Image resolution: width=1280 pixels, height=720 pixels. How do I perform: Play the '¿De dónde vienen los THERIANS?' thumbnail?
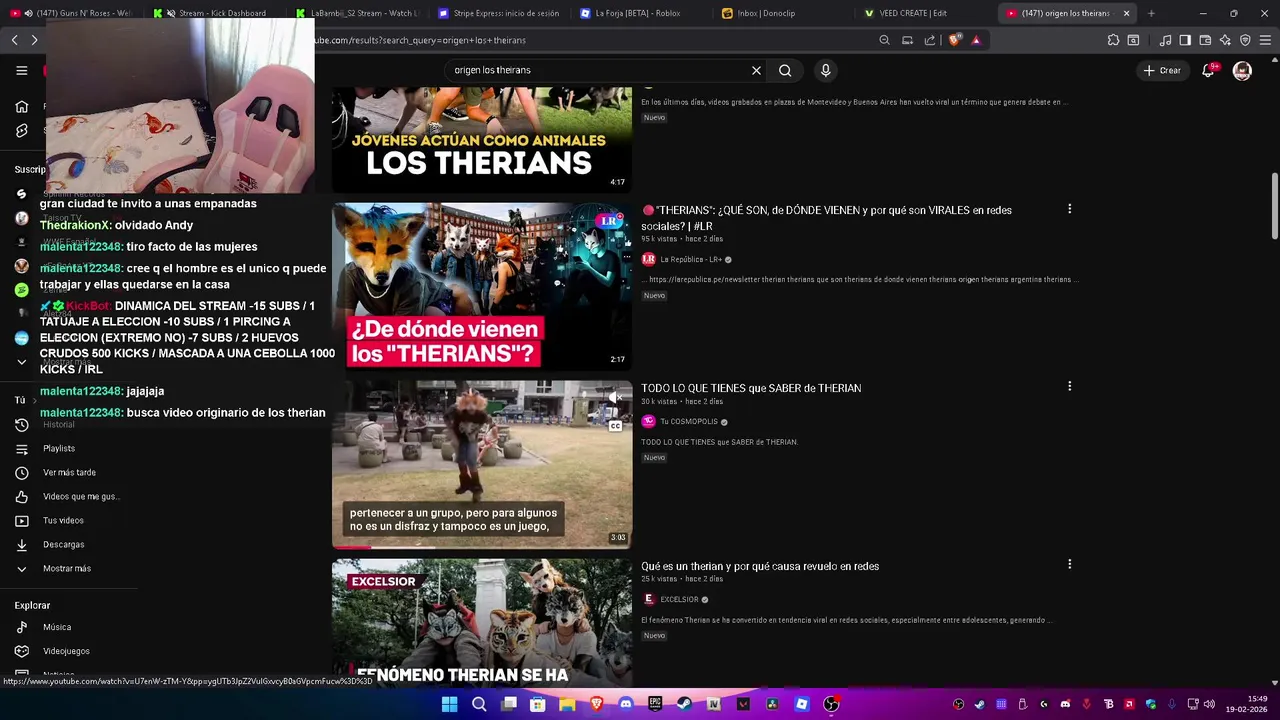coord(482,286)
